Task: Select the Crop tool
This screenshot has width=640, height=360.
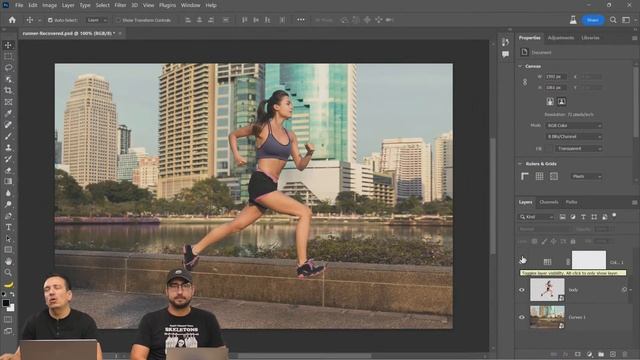Action: (8, 91)
